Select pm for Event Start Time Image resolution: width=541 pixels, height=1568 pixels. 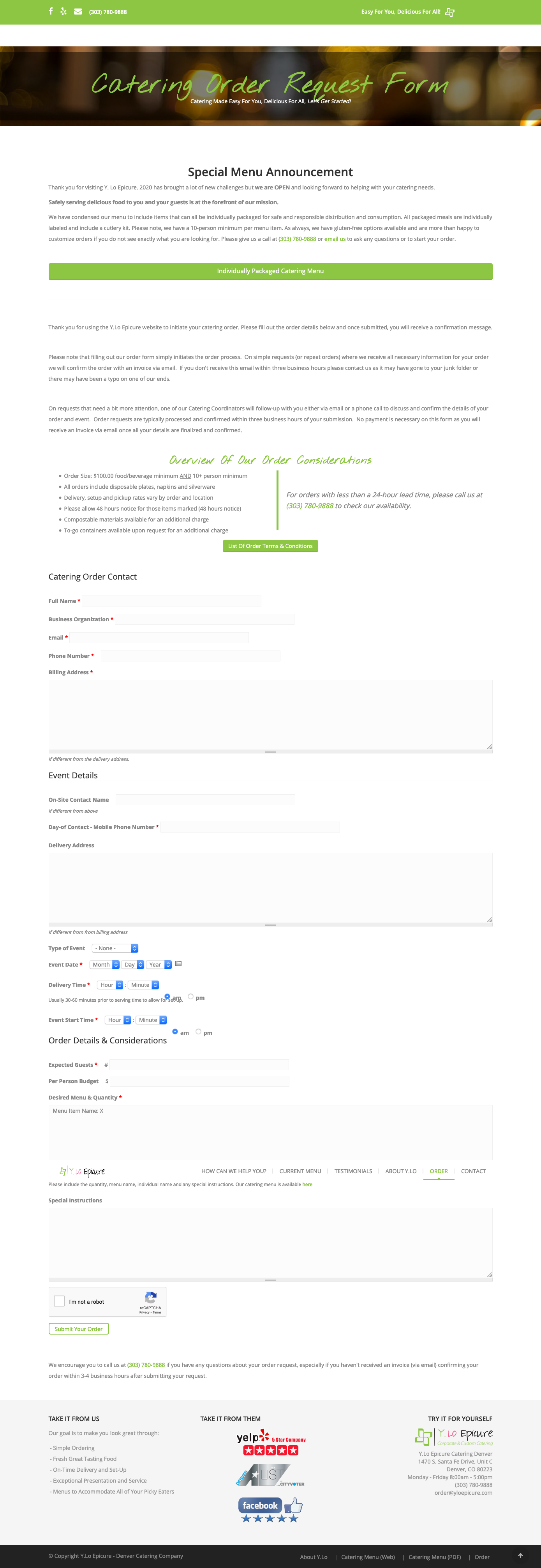(x=198, y=1032)
